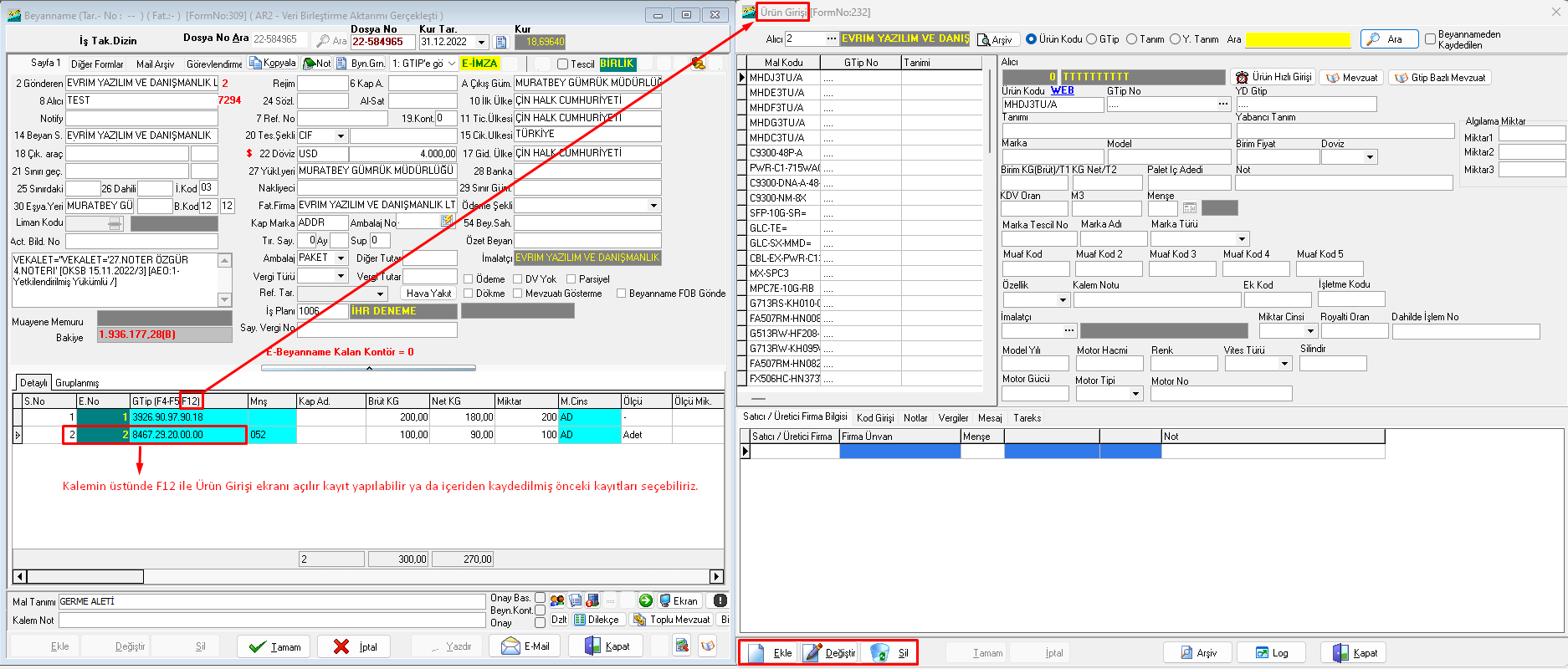Click yellow Ara search input field
Screen dimensions: 1568x669
1298,39
